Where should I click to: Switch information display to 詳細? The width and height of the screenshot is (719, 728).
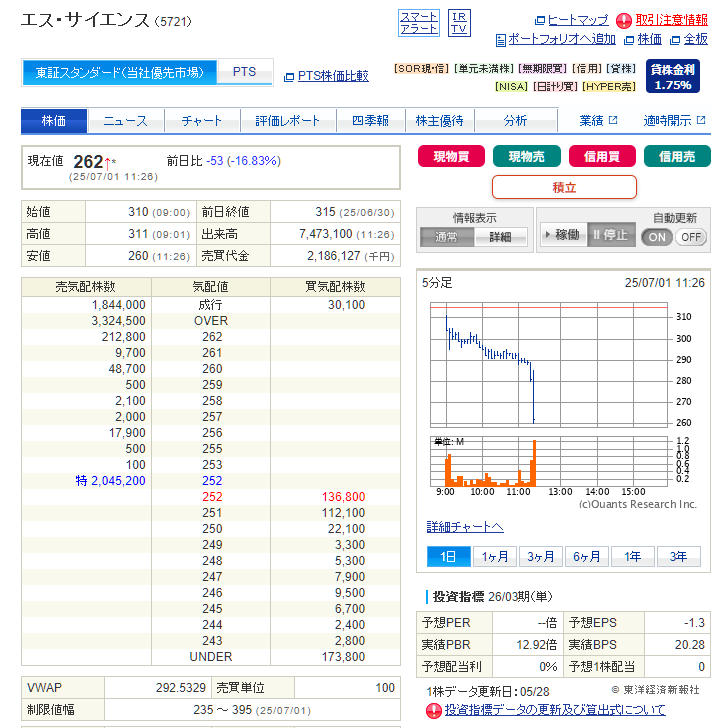[501, 237]
